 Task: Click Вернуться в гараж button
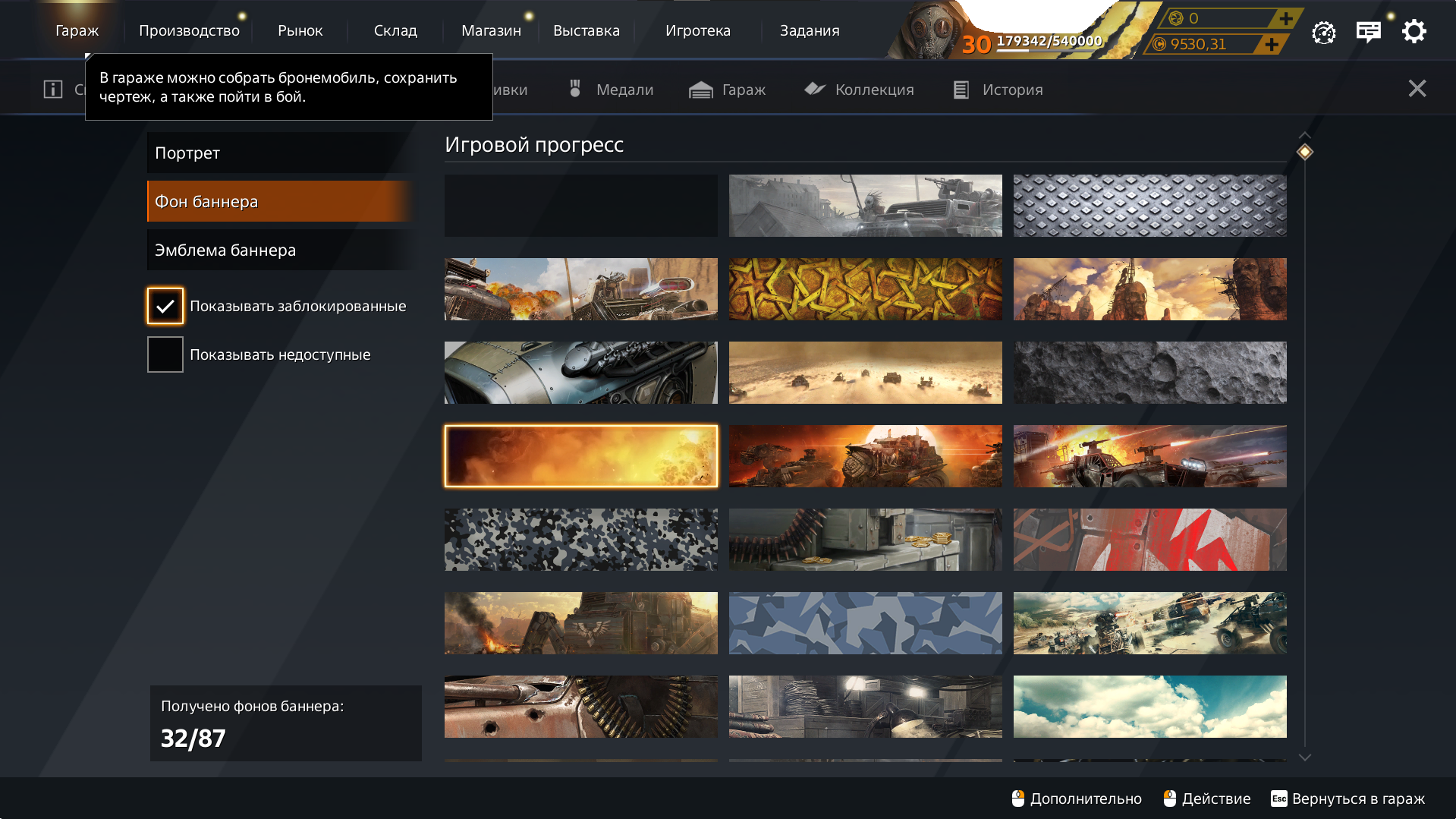click(x=1348, y=799)
